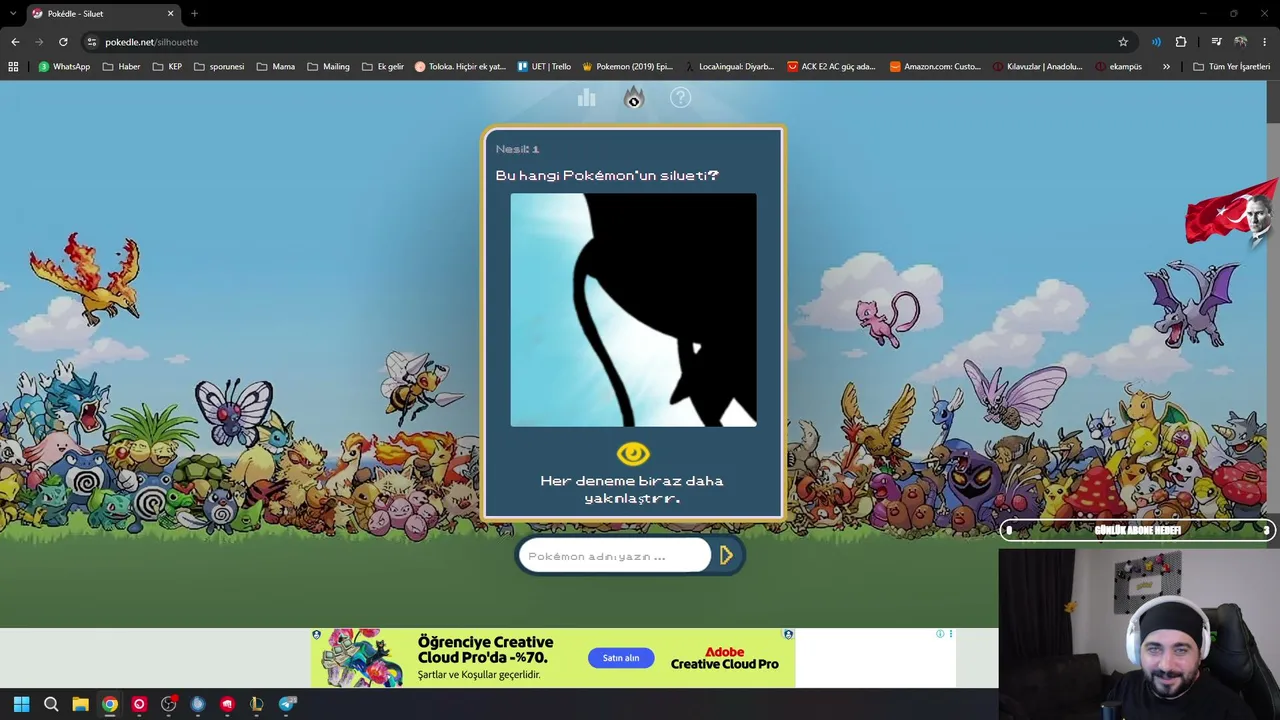Click the address bar URL pokedle.net/silhouette

point(152,42)
